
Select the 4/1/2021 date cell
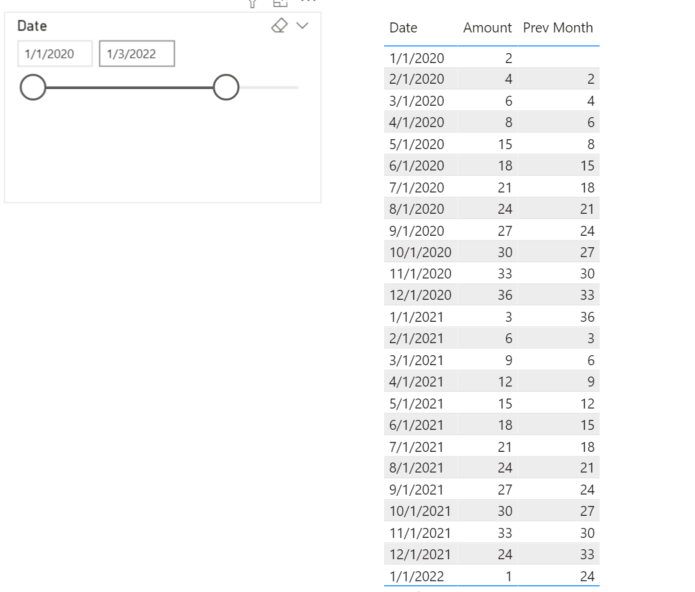tap(416, 382)
